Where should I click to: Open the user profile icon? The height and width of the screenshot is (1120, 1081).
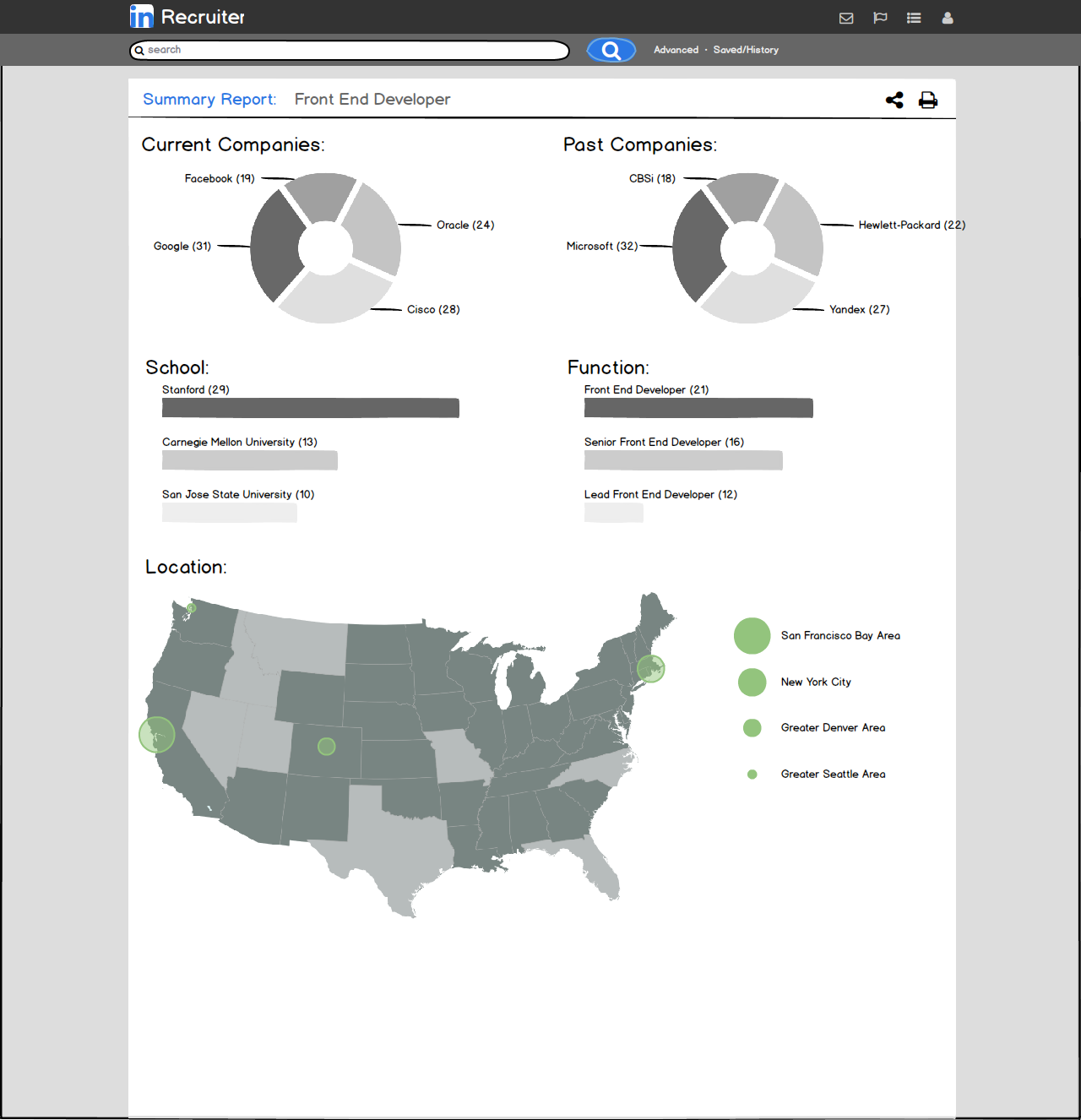click(x=948, y=18)
